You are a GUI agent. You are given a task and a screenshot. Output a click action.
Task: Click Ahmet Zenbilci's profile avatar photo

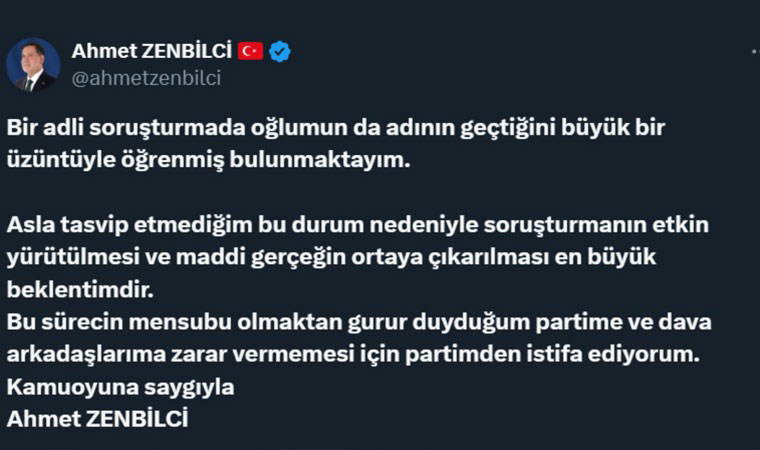pos(33,64)
